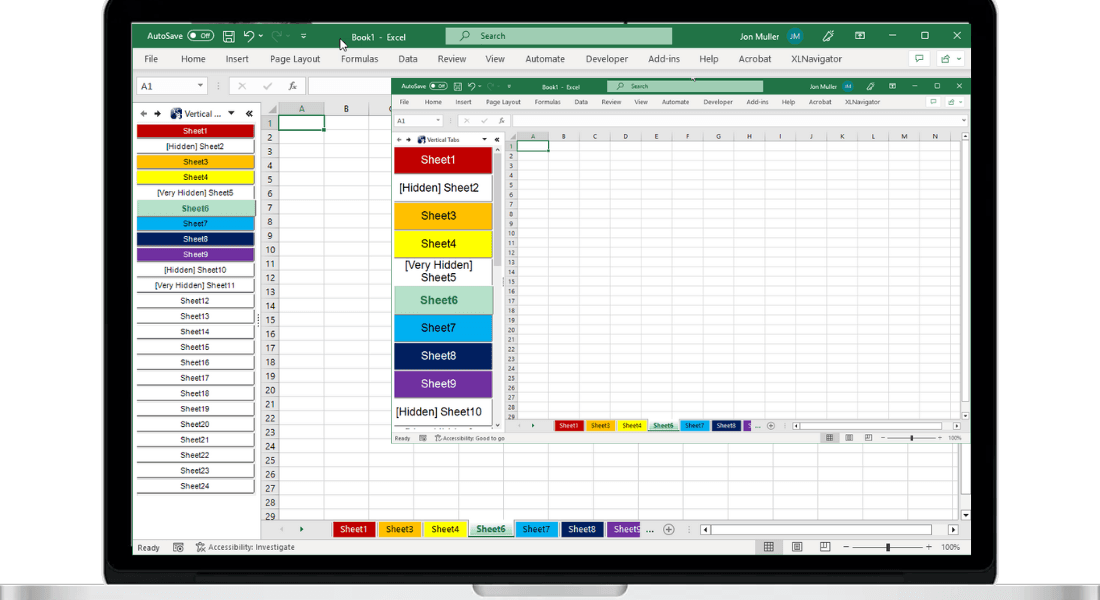Screen dimensions: 1100x600
Task: Click the Search box at the top
Action: click(x=557, y=35)
